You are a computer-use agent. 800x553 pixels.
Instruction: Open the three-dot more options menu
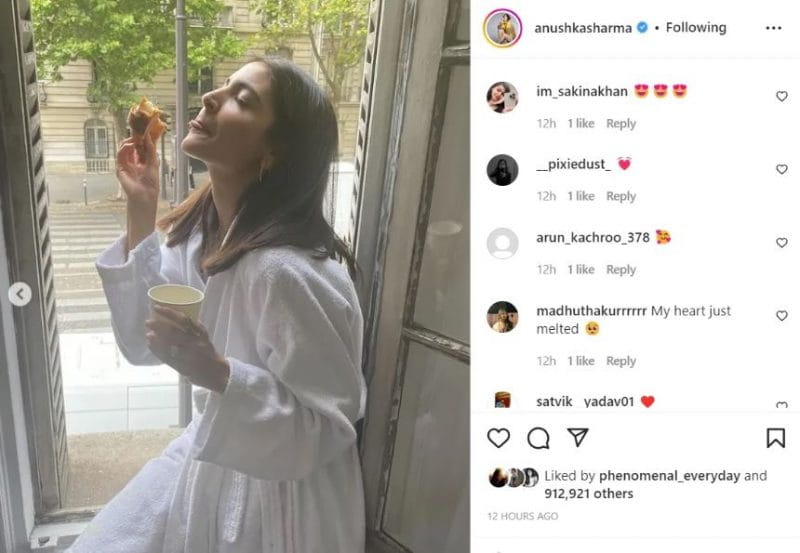773,28
